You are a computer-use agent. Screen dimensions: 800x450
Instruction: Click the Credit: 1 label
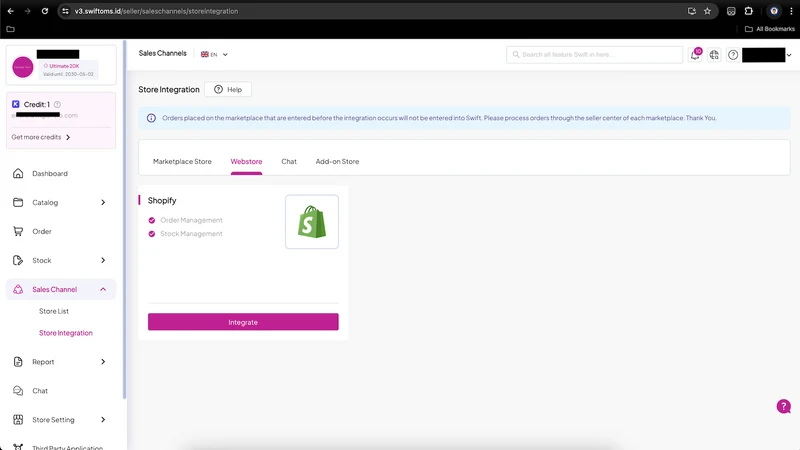click(x=37, y=104)
